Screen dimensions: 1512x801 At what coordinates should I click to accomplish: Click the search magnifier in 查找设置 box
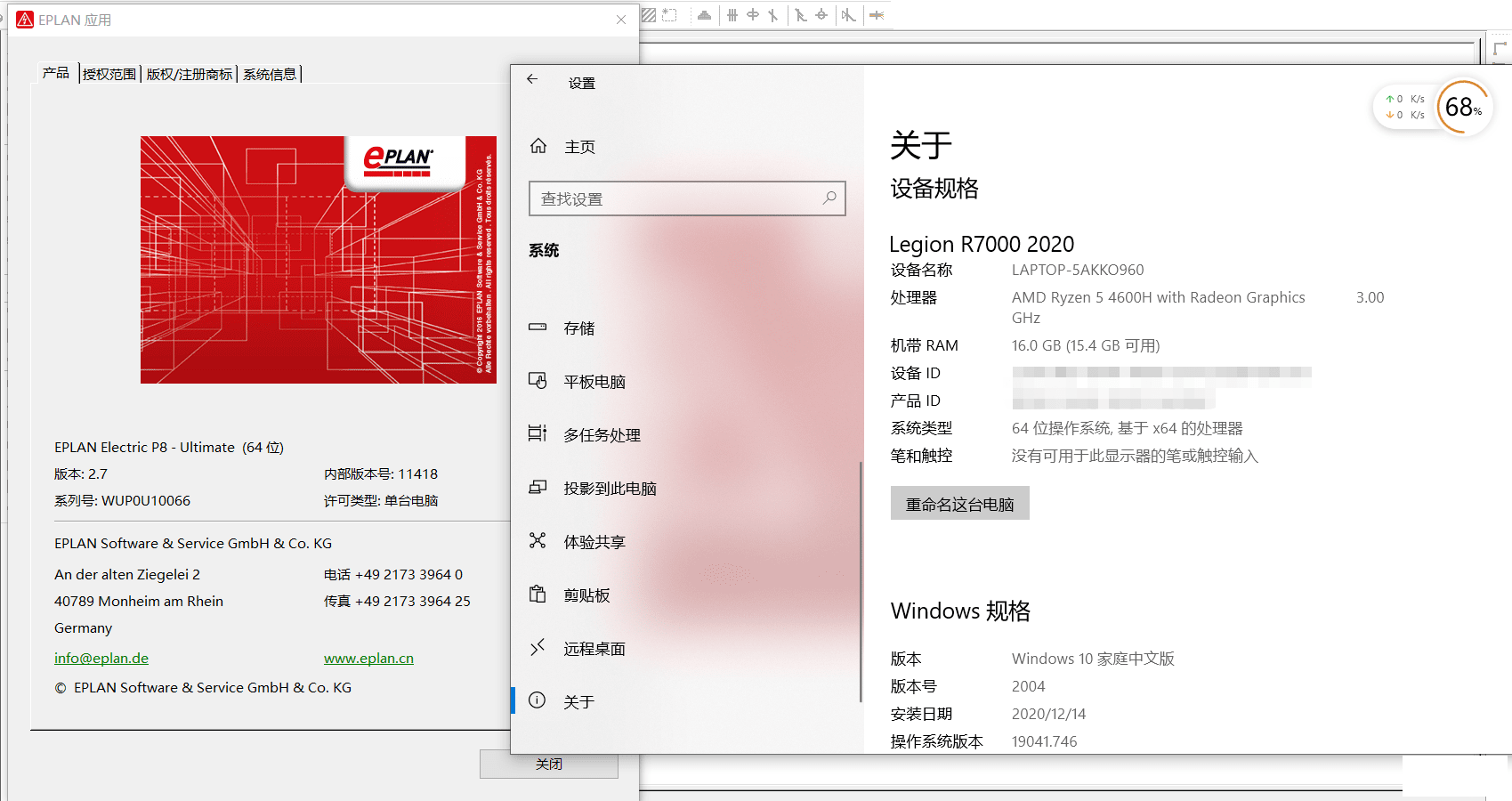click(x=829, y=198)
